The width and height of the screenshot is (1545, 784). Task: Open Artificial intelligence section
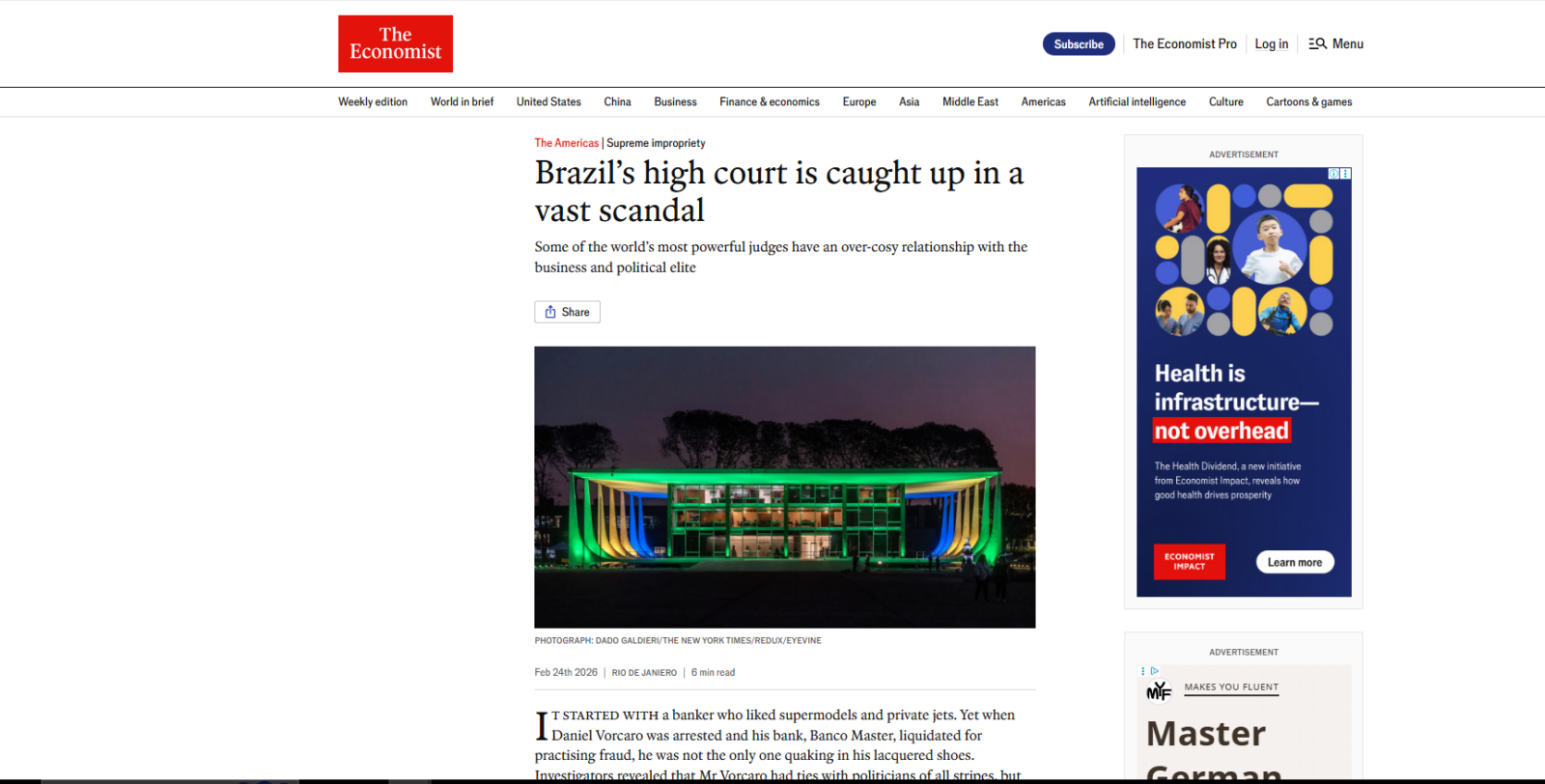[1137, 101]
